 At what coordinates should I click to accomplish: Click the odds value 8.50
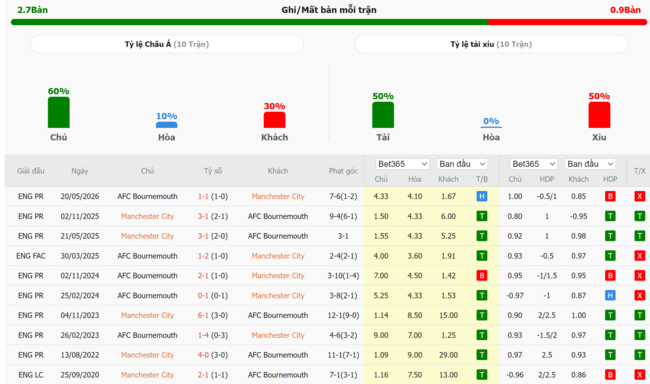coord(415,315)
